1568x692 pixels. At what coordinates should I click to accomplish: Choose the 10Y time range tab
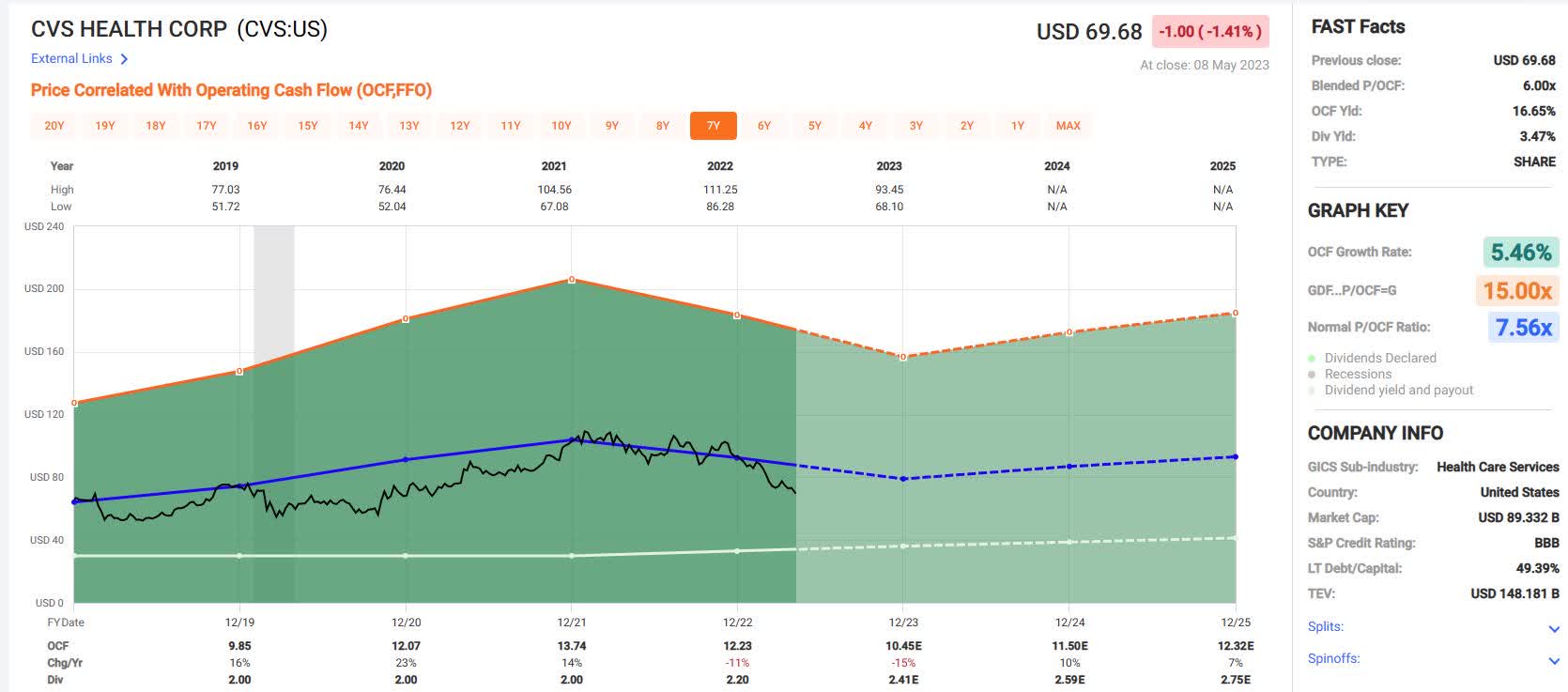561,126
